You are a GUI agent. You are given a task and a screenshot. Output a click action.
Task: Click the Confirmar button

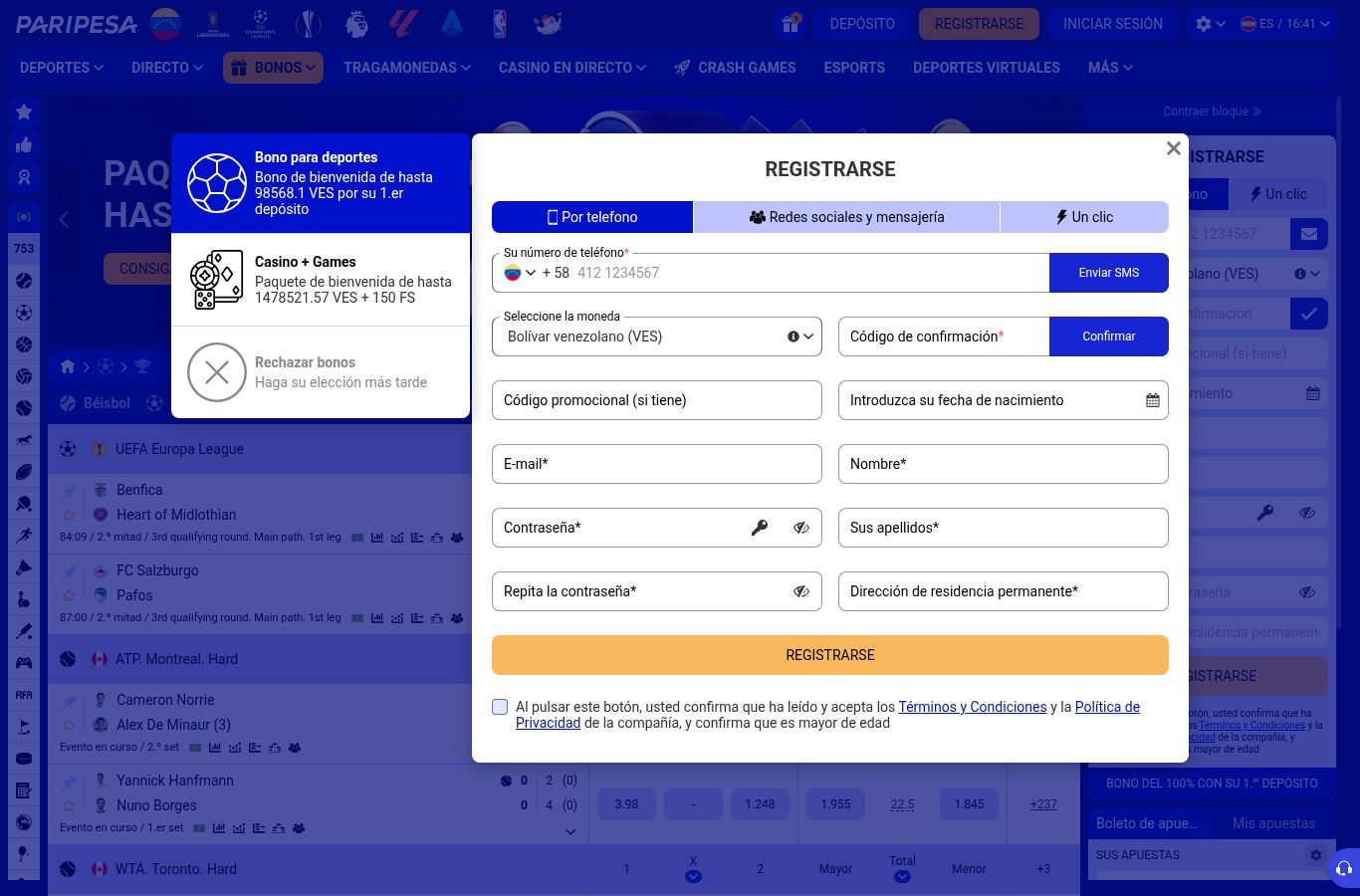point(1109,336)
